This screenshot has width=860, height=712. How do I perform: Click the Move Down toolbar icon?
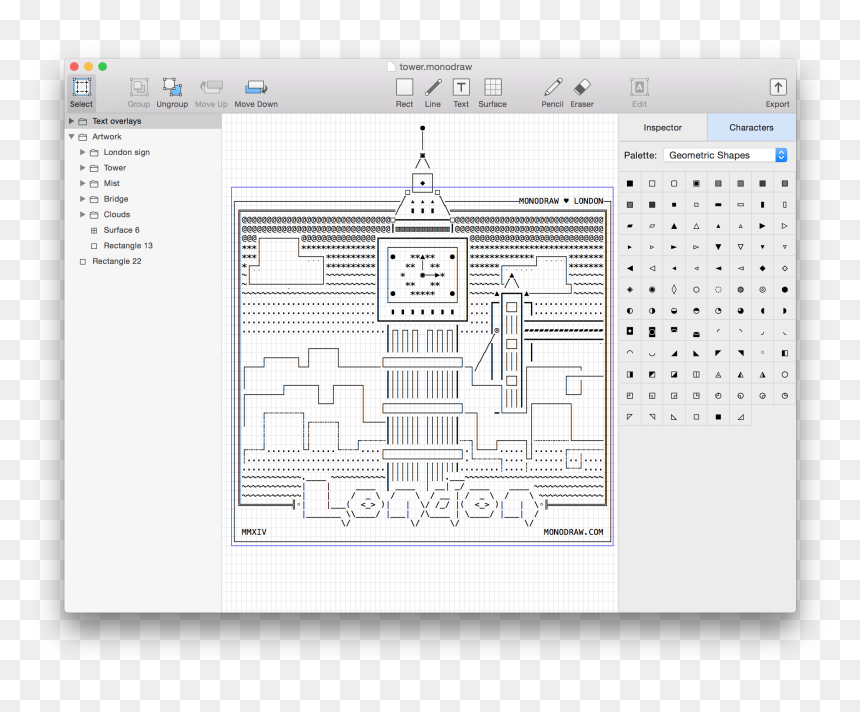(256, 93)
